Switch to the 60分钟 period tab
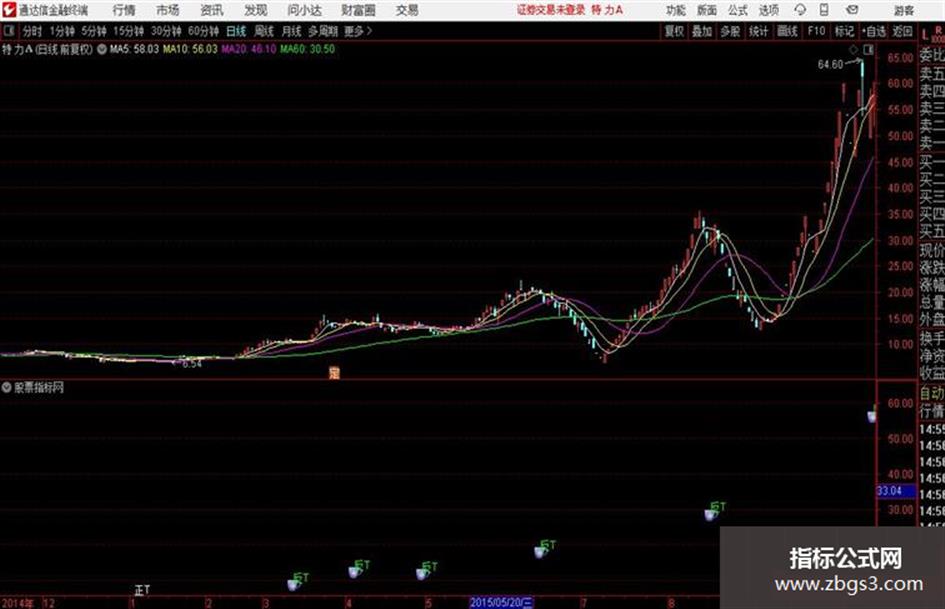The image size is (945, 609). 203,31
